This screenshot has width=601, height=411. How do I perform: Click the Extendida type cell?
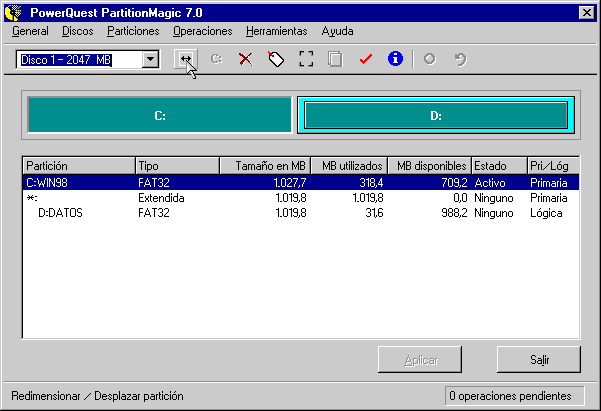tap(161, 198)
